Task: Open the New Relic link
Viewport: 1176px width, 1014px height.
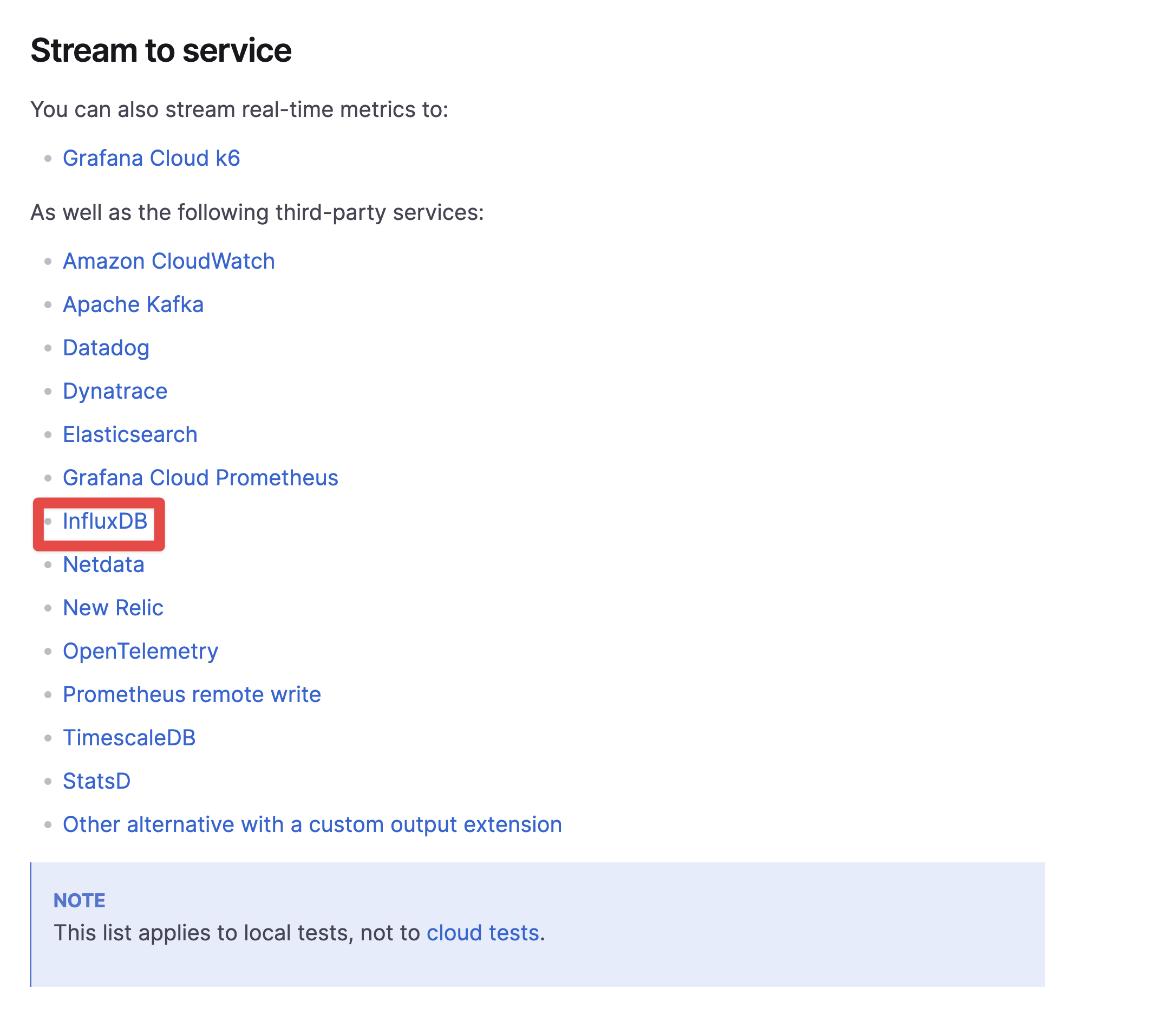Action: (x=113, y=608)
